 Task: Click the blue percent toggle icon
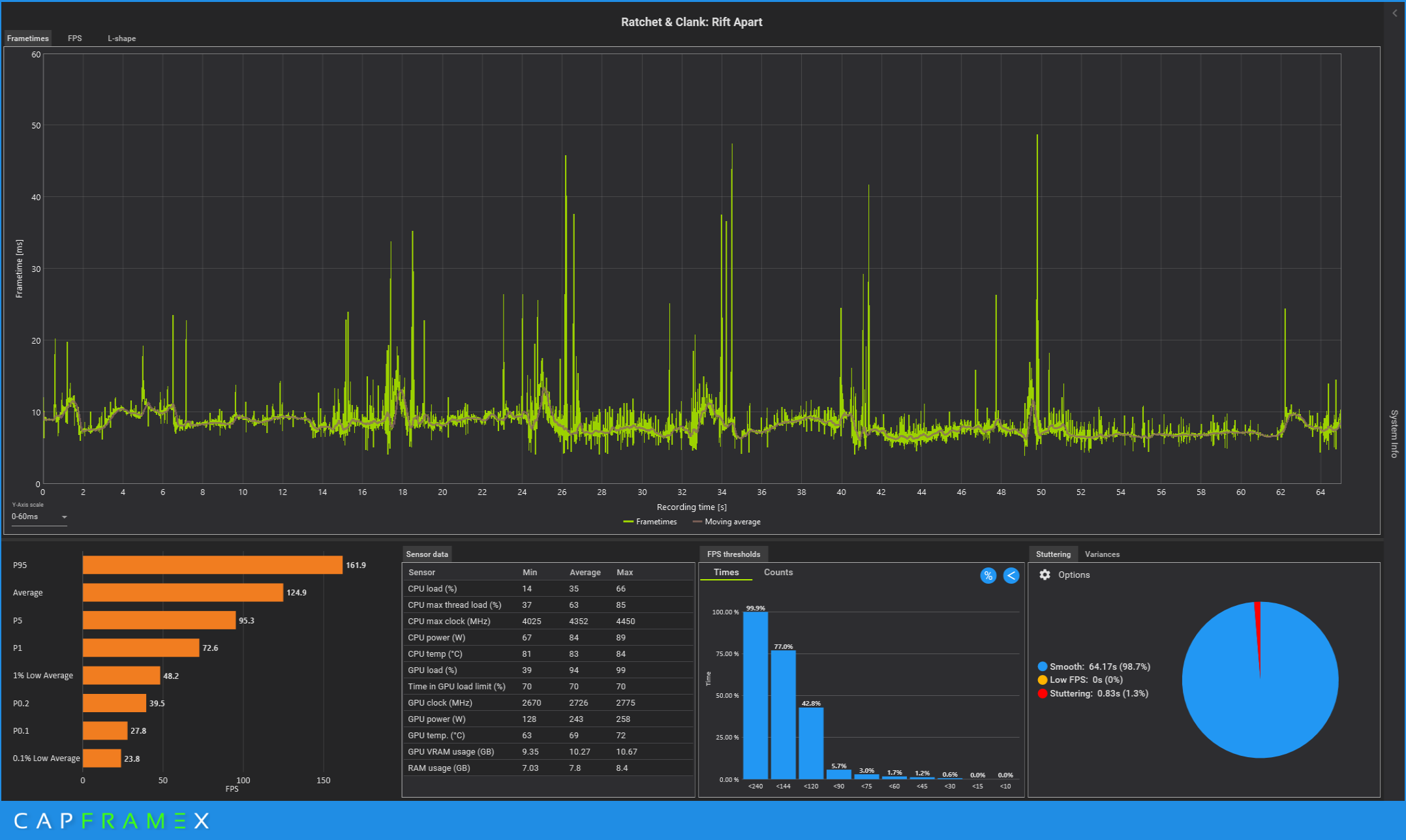(x=988, y=575)
